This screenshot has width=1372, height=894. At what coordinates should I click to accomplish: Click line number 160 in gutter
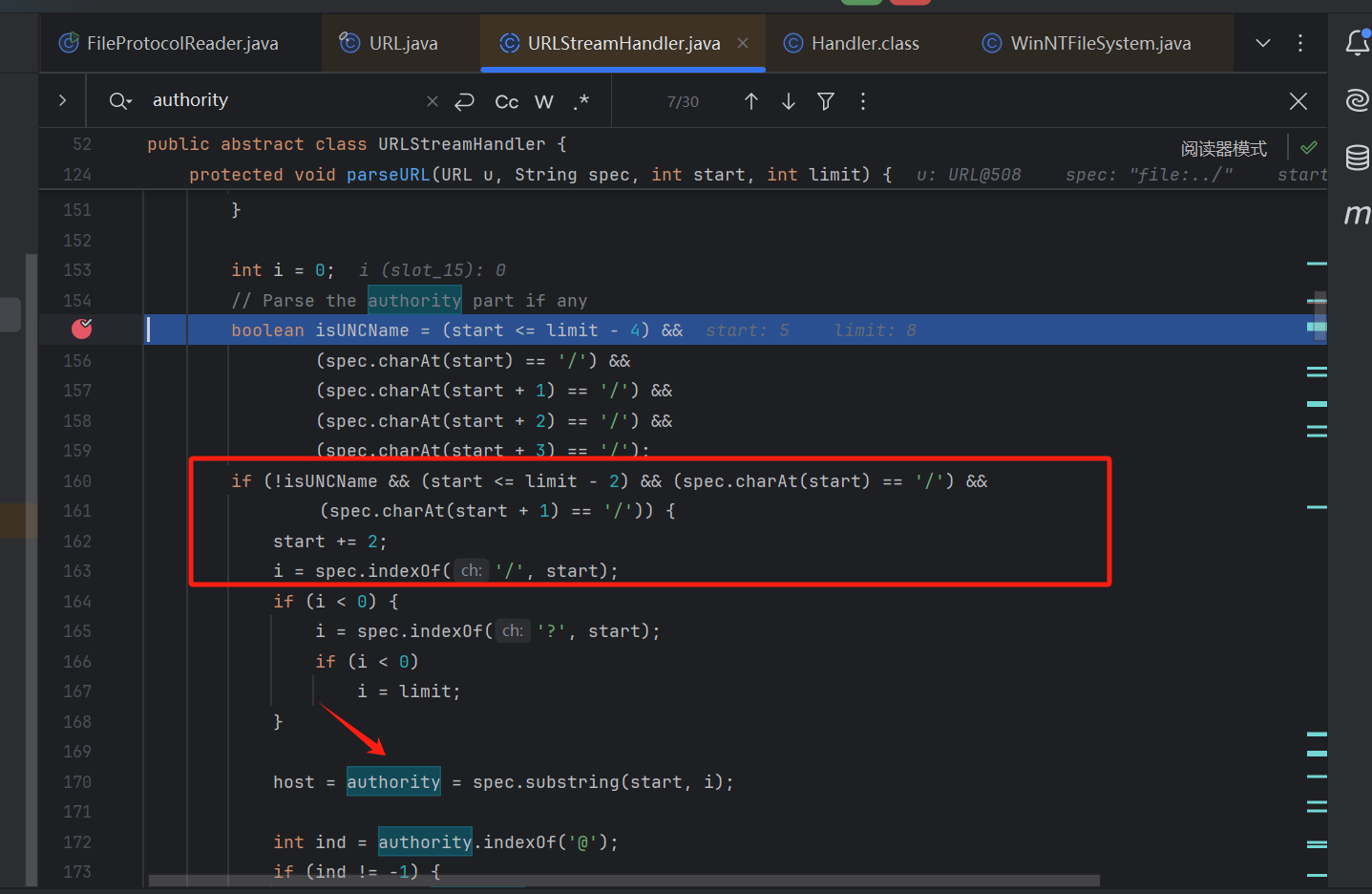(77, 481)
